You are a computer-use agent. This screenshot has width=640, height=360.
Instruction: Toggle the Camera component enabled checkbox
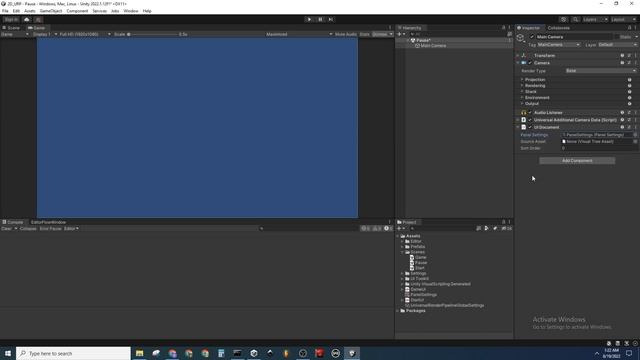click(530, 63)
